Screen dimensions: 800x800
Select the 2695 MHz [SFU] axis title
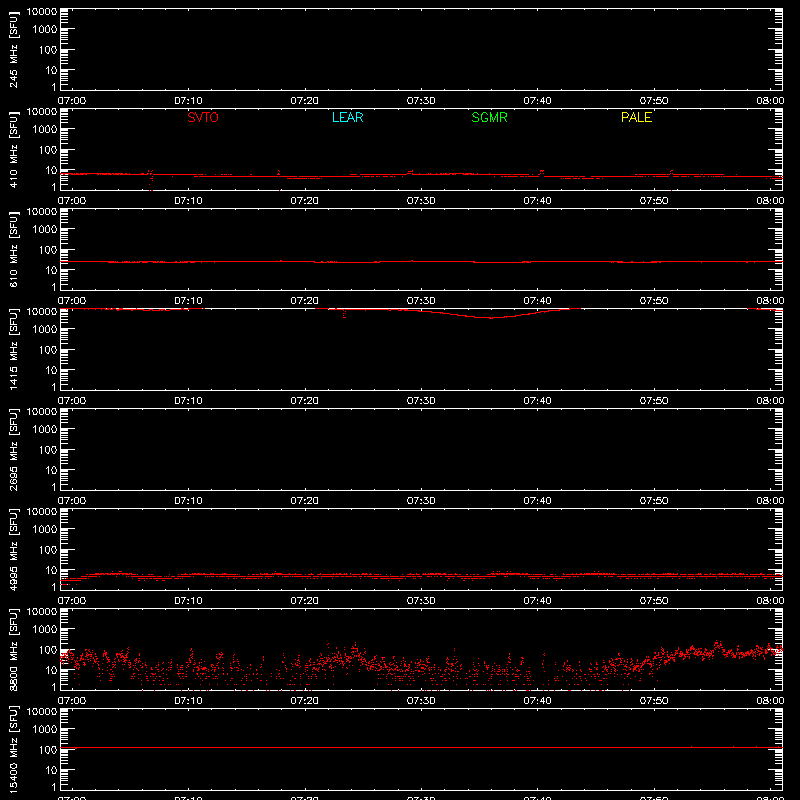tap(13, 450)
